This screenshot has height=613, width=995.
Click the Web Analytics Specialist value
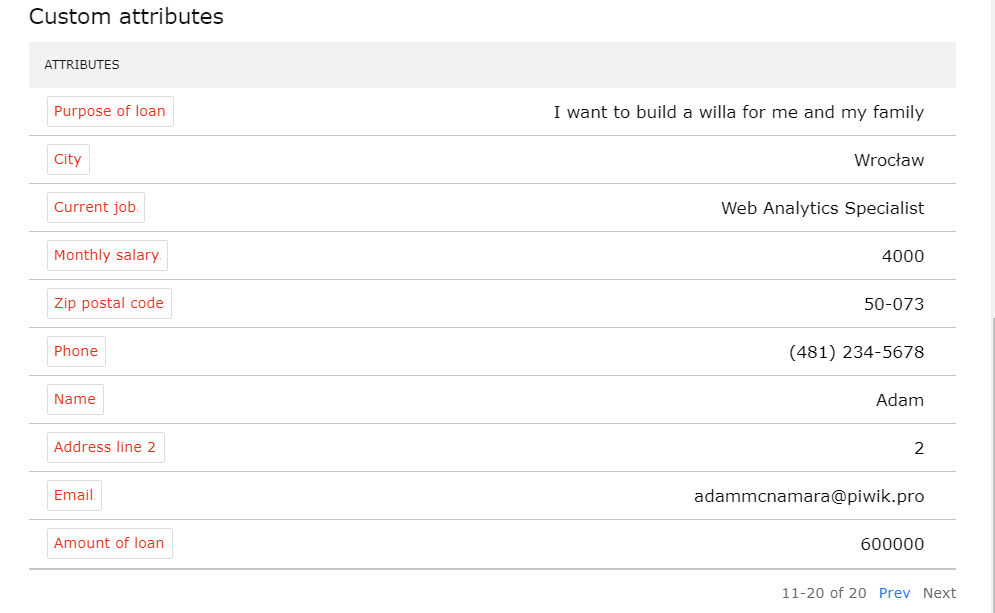pos(822,208)
